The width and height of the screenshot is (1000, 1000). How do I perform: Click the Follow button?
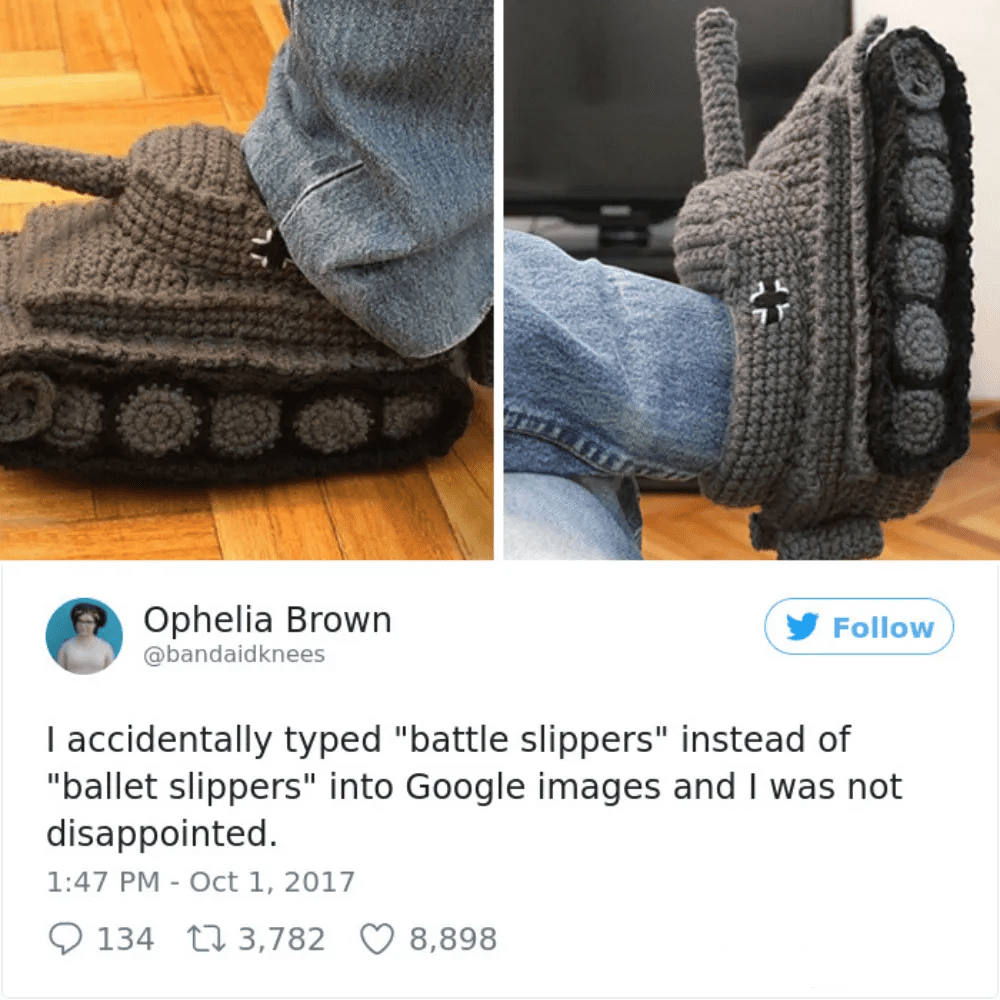858,626
